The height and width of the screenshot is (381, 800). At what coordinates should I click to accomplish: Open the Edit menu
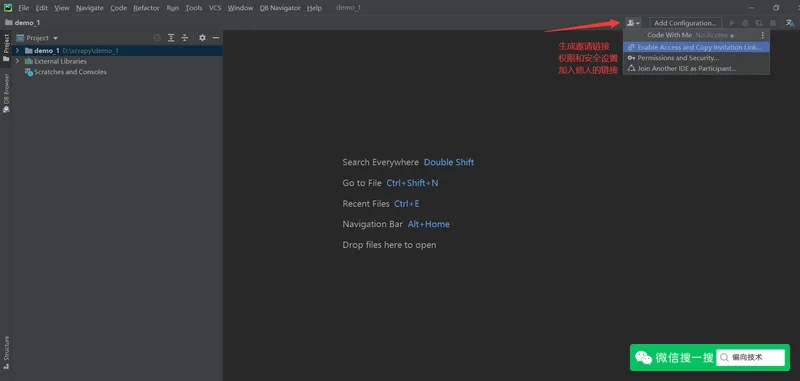42,8
